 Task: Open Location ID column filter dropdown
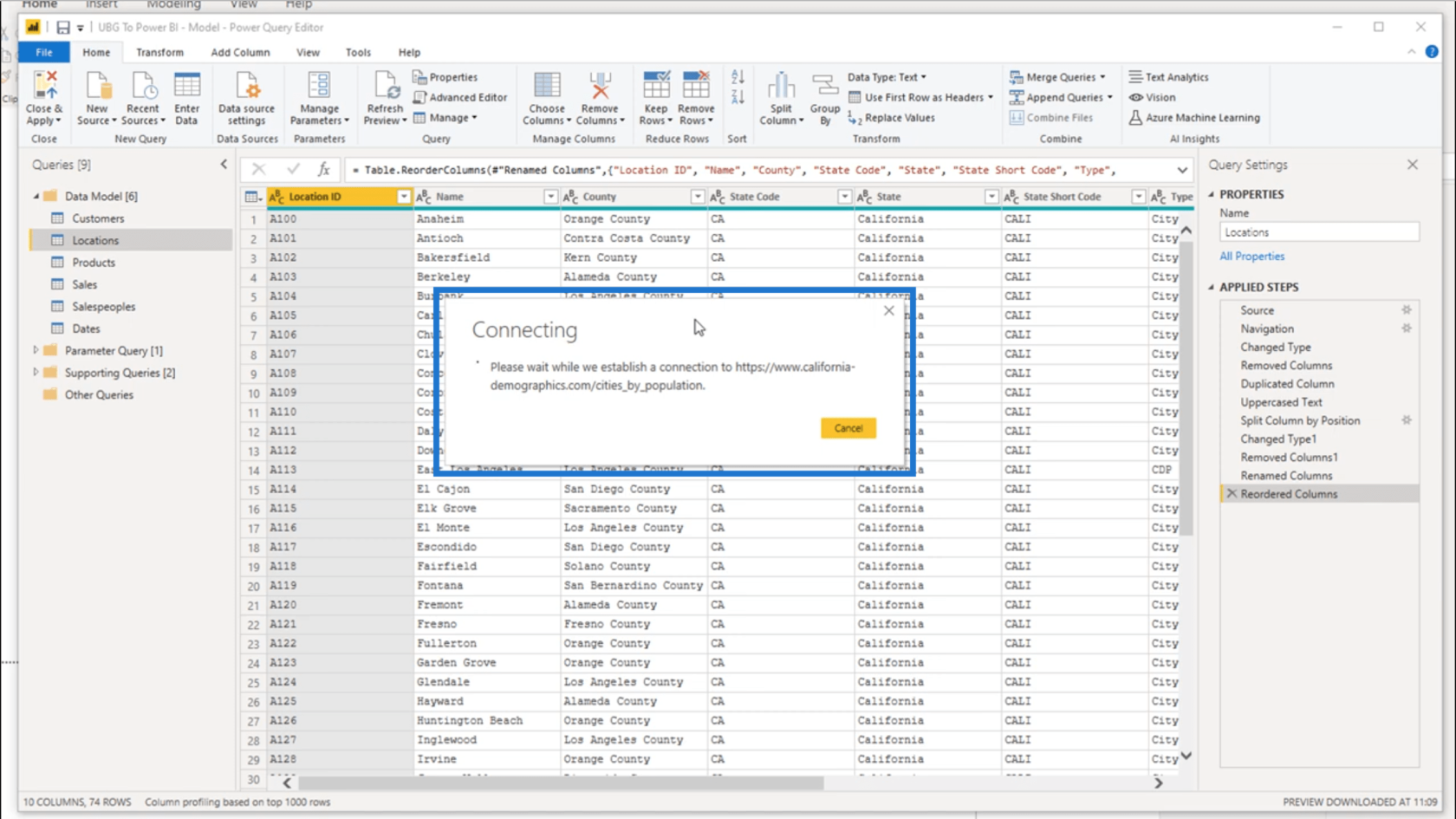click(x=403, y=197)
